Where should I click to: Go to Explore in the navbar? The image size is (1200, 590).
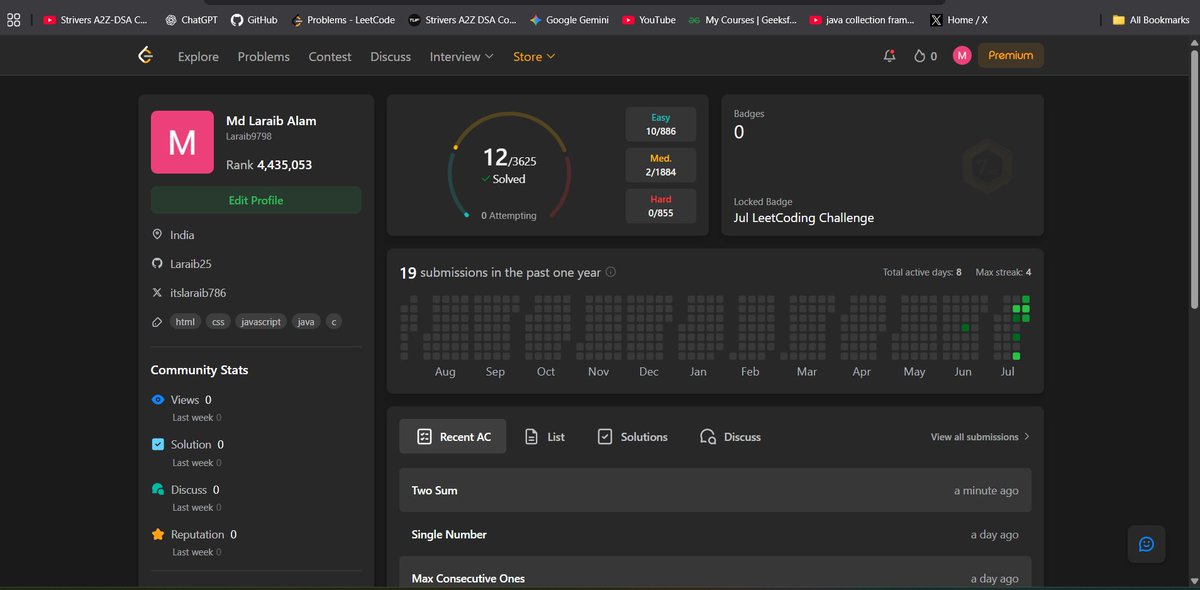tap(198, 57)
